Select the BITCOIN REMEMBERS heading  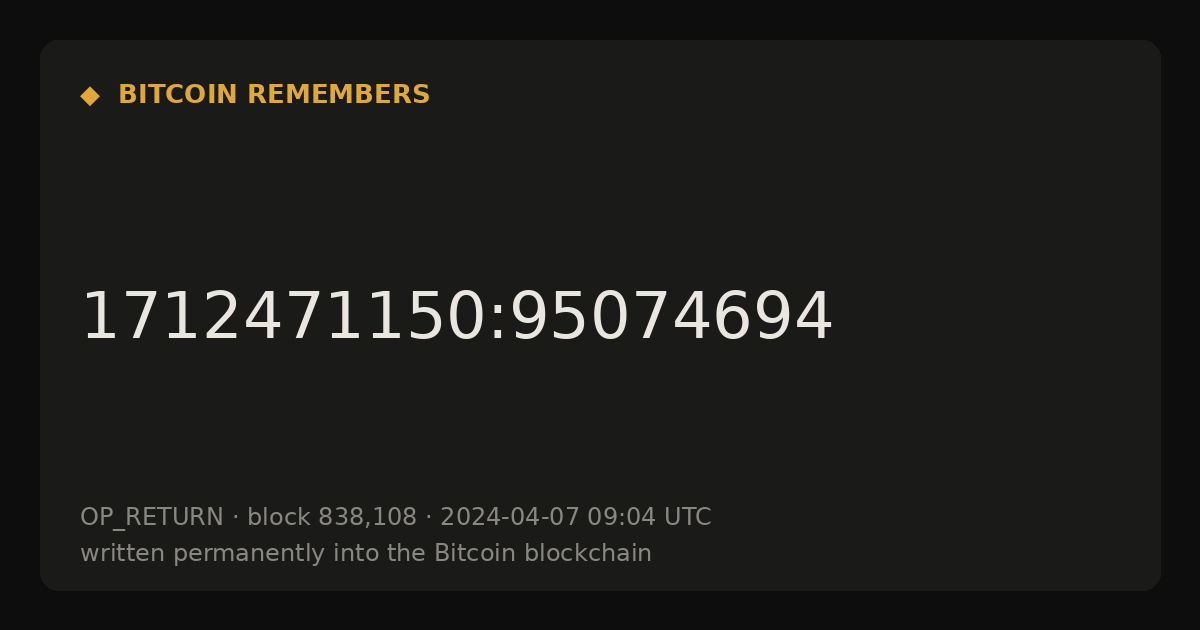[x=274, y=95]
